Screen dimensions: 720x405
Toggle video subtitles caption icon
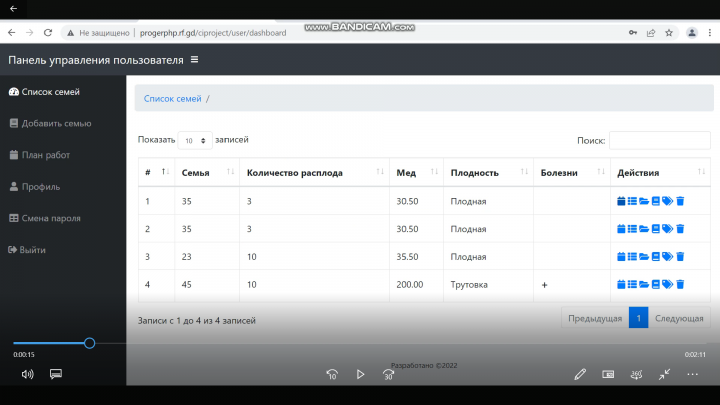coord(56,374)
